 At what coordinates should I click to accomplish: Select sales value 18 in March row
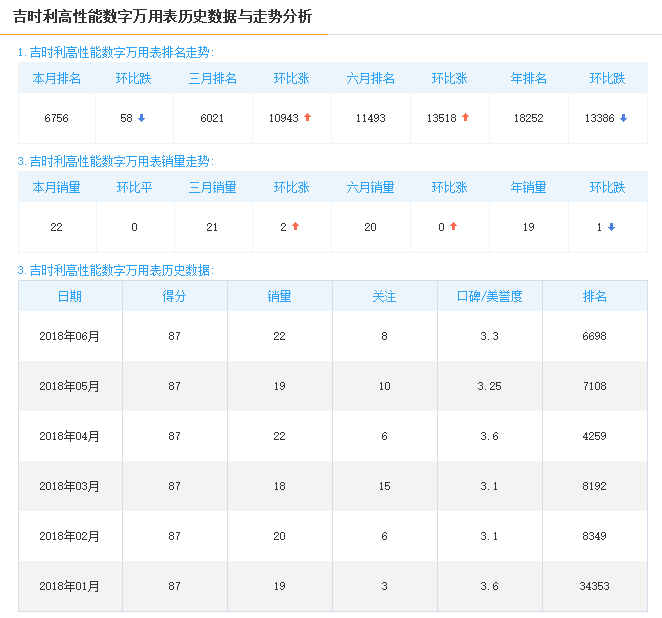279,486
